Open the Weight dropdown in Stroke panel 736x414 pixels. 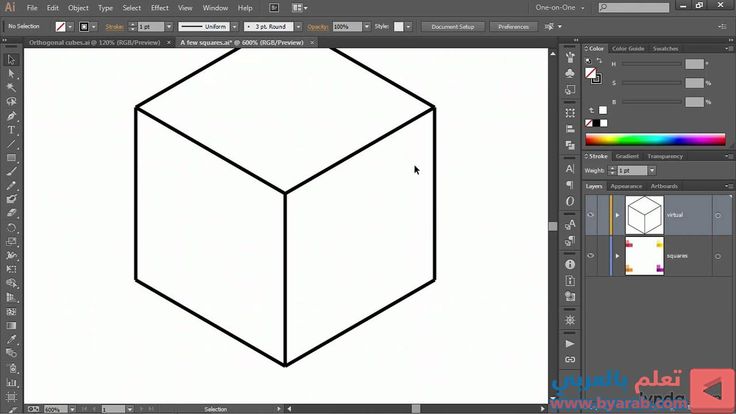pyautogui.click(x=652, y=170)
